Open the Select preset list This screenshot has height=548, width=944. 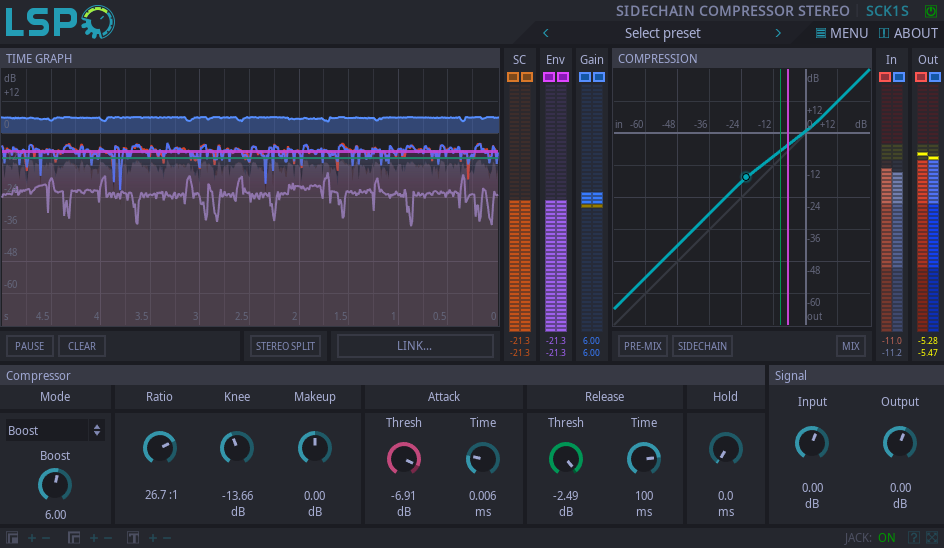(x=662, y=33)
